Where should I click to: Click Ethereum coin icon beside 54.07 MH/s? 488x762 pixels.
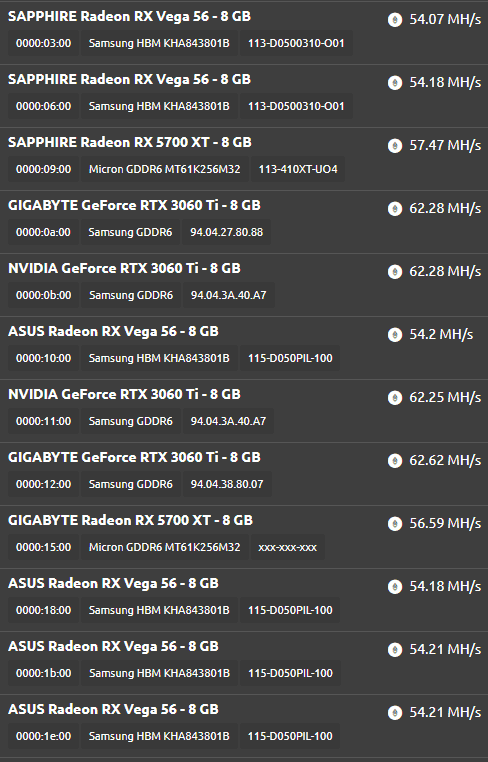click(395, 20)
